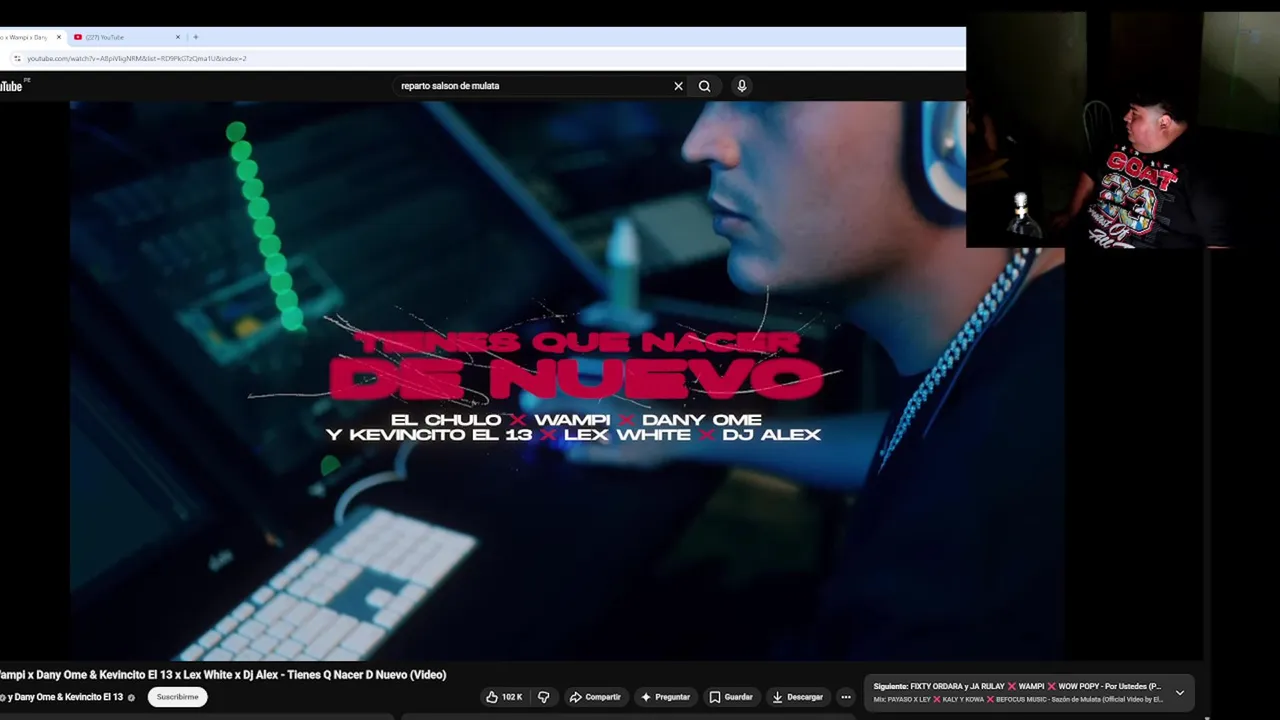Start voice search with the microphone icon
The height and width of the screenshot is (720, 1280).
click(x=742, y=86)
